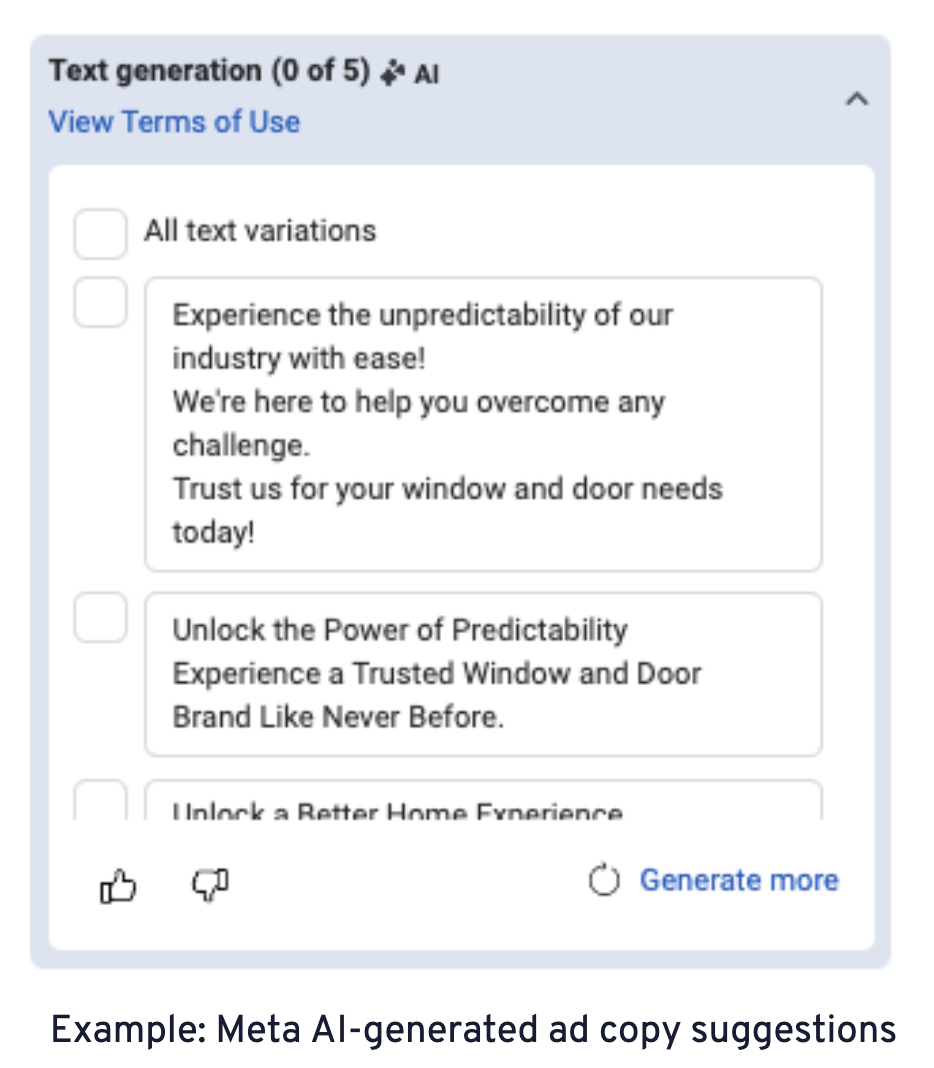This screenshot has height=1068, width=934.
Task: Tick checkbox for "Experience the unpredictability" variation
Action: tap(100, 302)
